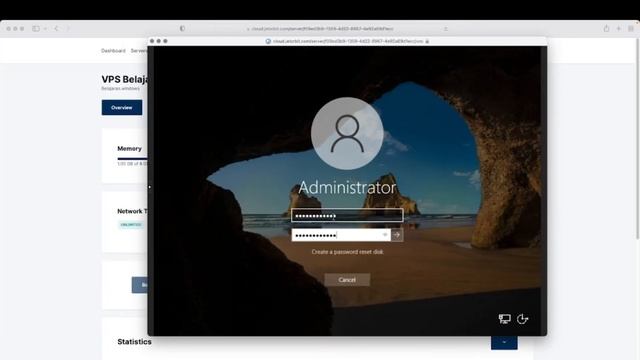The width and height of the screenshot is (640, 360).
Task: Show the tab overview in the rear Safari window
Action: coord(631,29)
